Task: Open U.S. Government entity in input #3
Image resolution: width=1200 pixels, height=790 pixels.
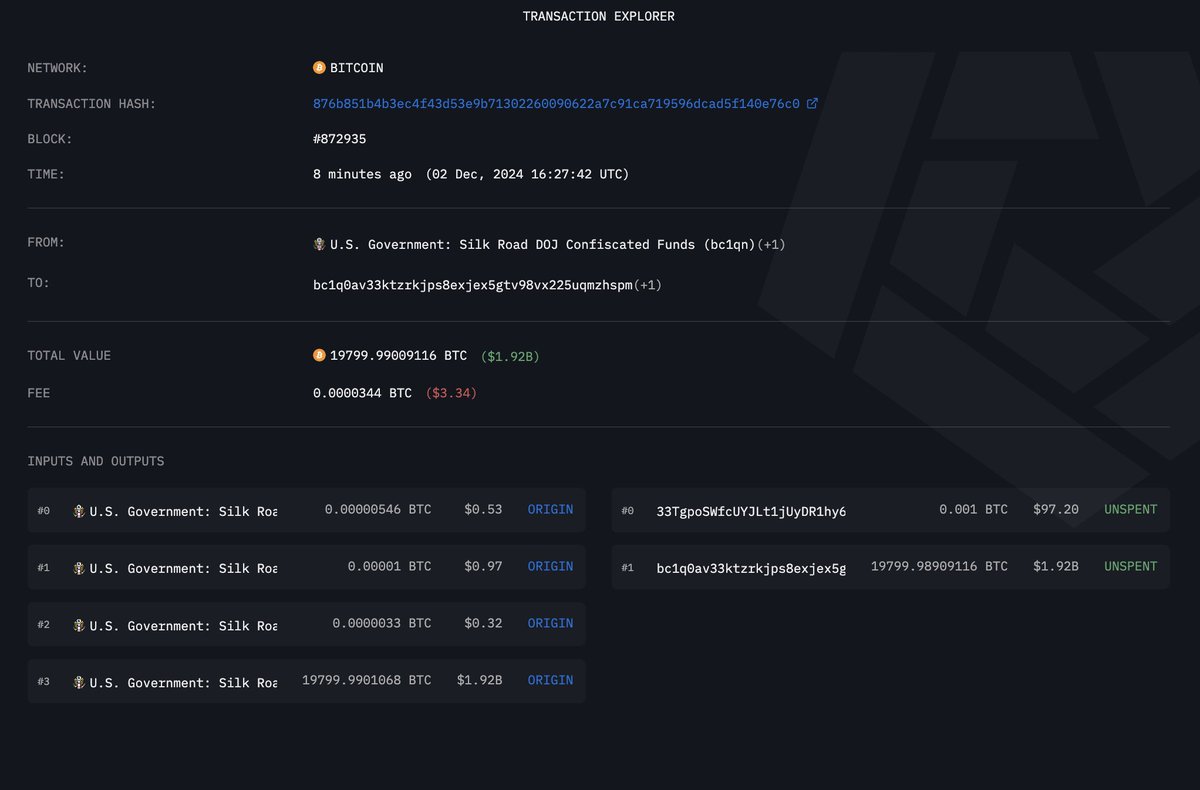Action: tap(183, 682)
